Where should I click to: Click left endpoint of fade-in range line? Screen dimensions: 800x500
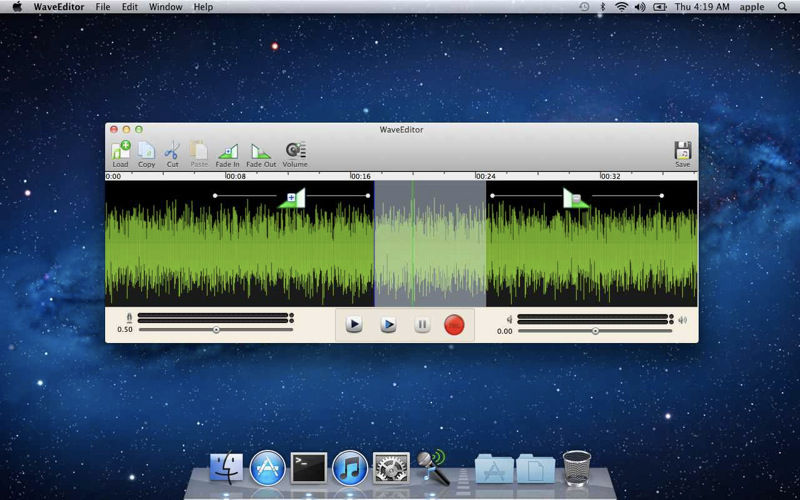(215, 195)
